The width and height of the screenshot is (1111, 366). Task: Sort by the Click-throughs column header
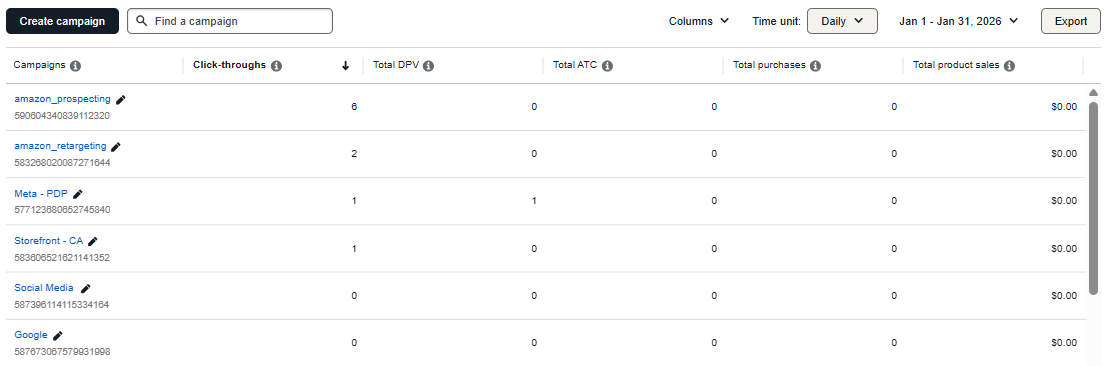point(230,65)
